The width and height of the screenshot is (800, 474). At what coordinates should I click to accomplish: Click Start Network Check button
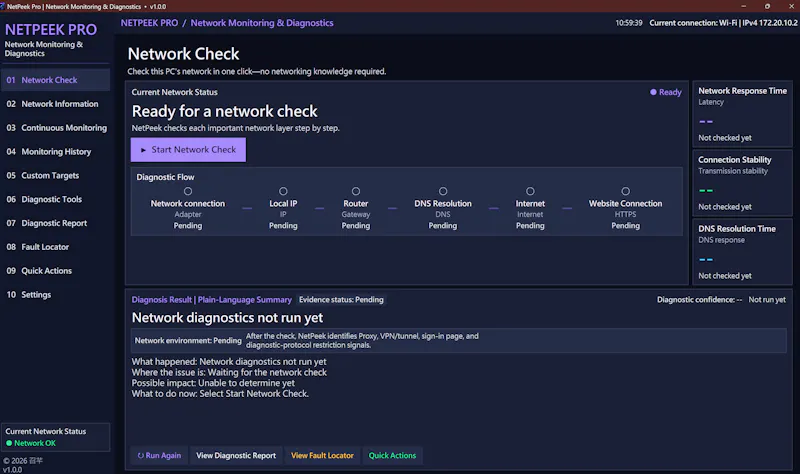pos(188,149)
